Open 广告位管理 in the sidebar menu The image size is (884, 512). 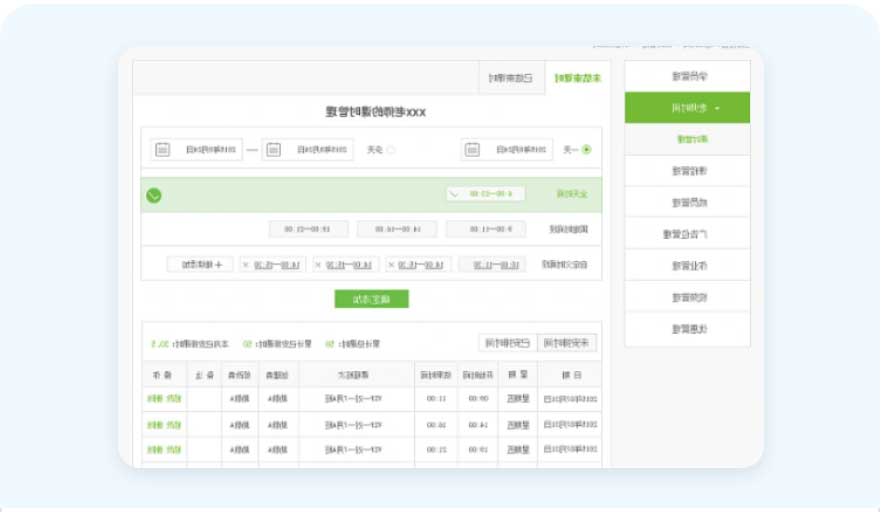pyautogui.click(x=687, y=235)
